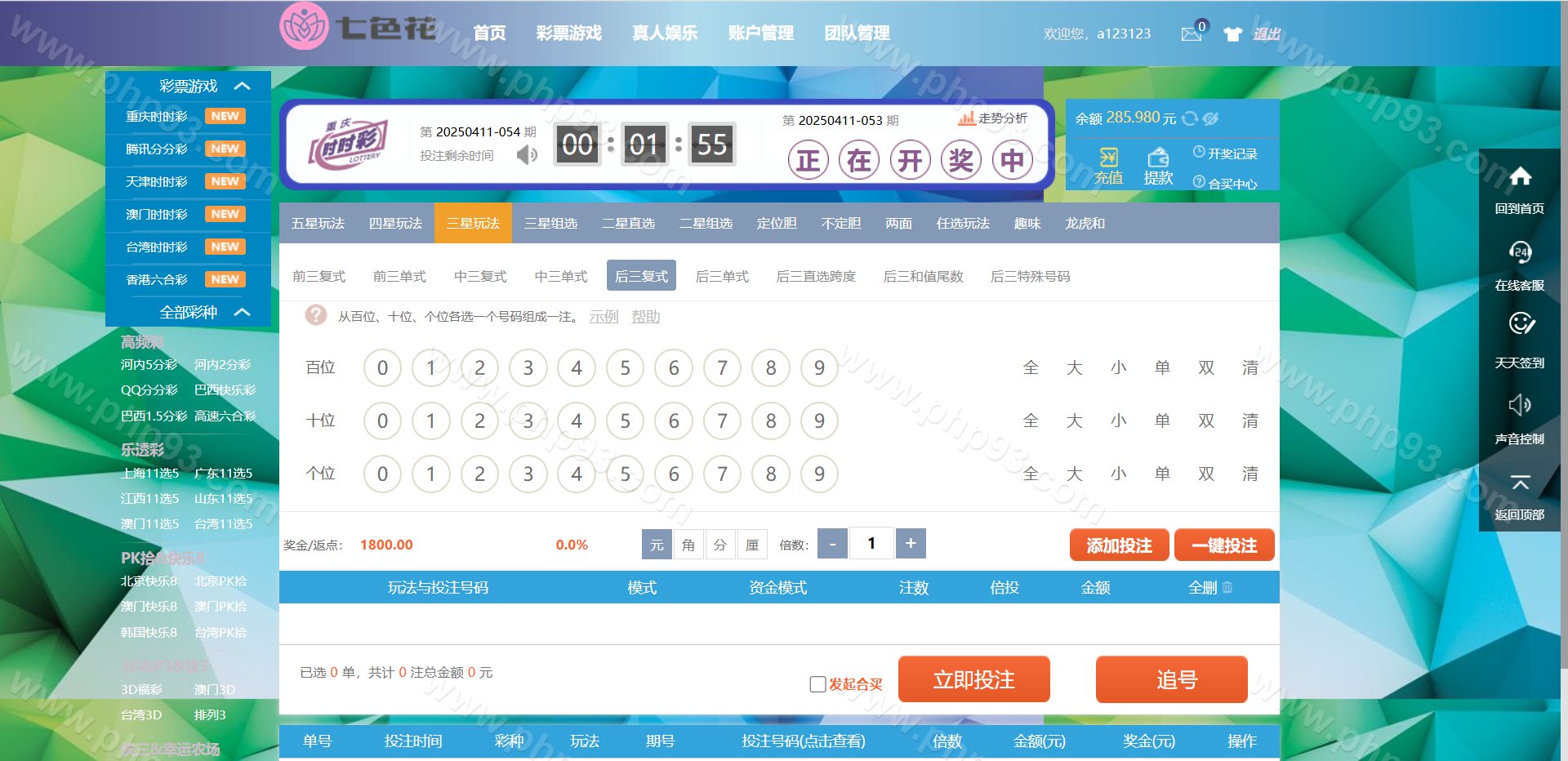Collapse the 彩票游戏 sidebar section
This screenshot has height=761, width=1568.
click(x=242, y=87)
